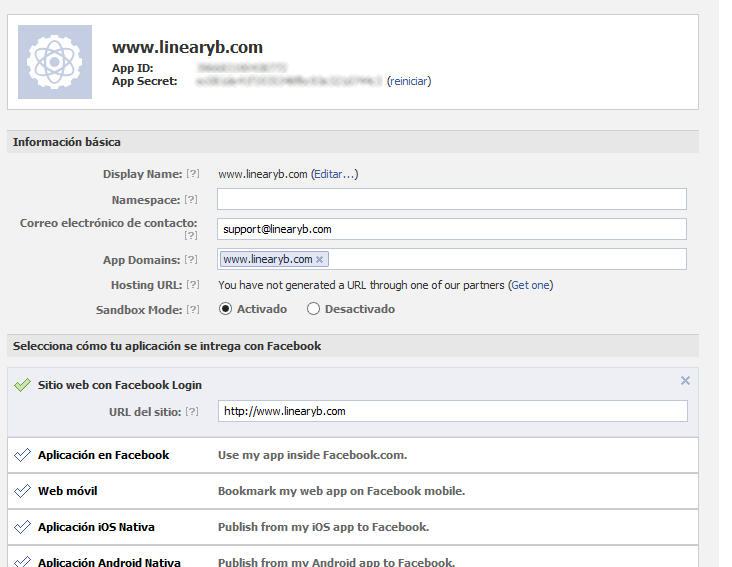Click the Namespace input field
Screen dimensions: 732x567
point(451,199)
